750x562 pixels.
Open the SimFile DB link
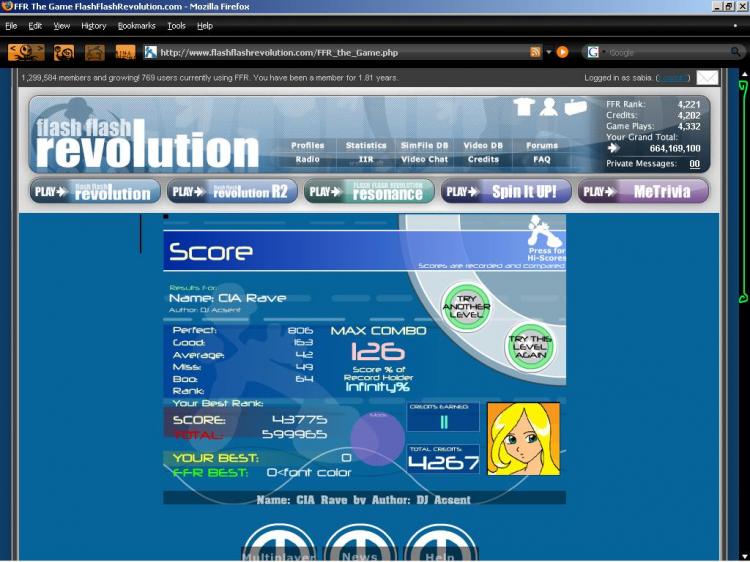[424, 145]
